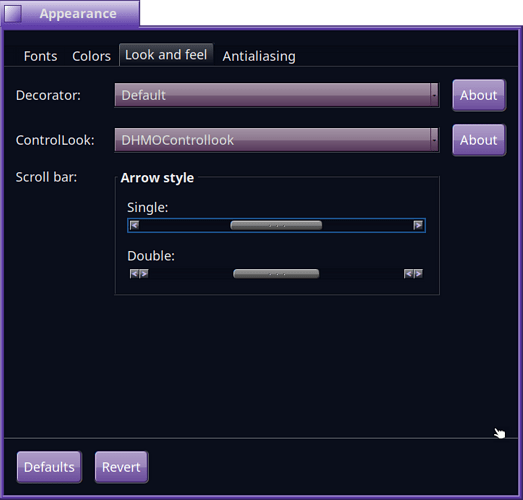Close the Appearance window via title square
Screen dimensions: 523x500
13,14
